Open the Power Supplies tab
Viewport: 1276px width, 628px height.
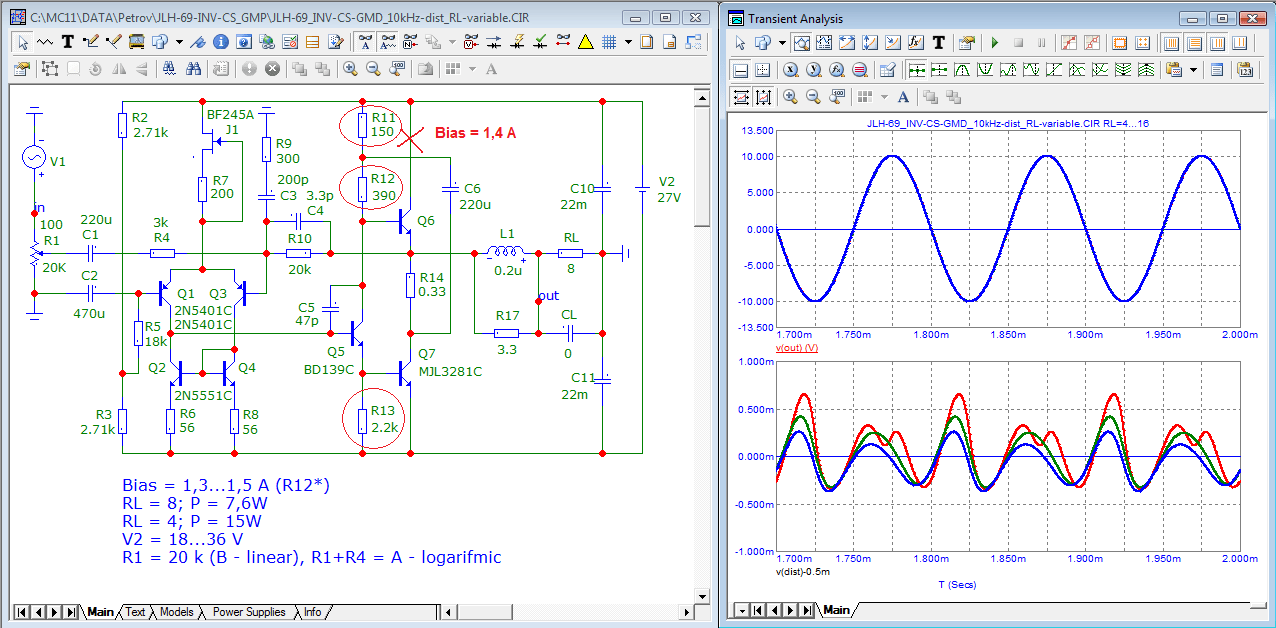coord(249,612)
